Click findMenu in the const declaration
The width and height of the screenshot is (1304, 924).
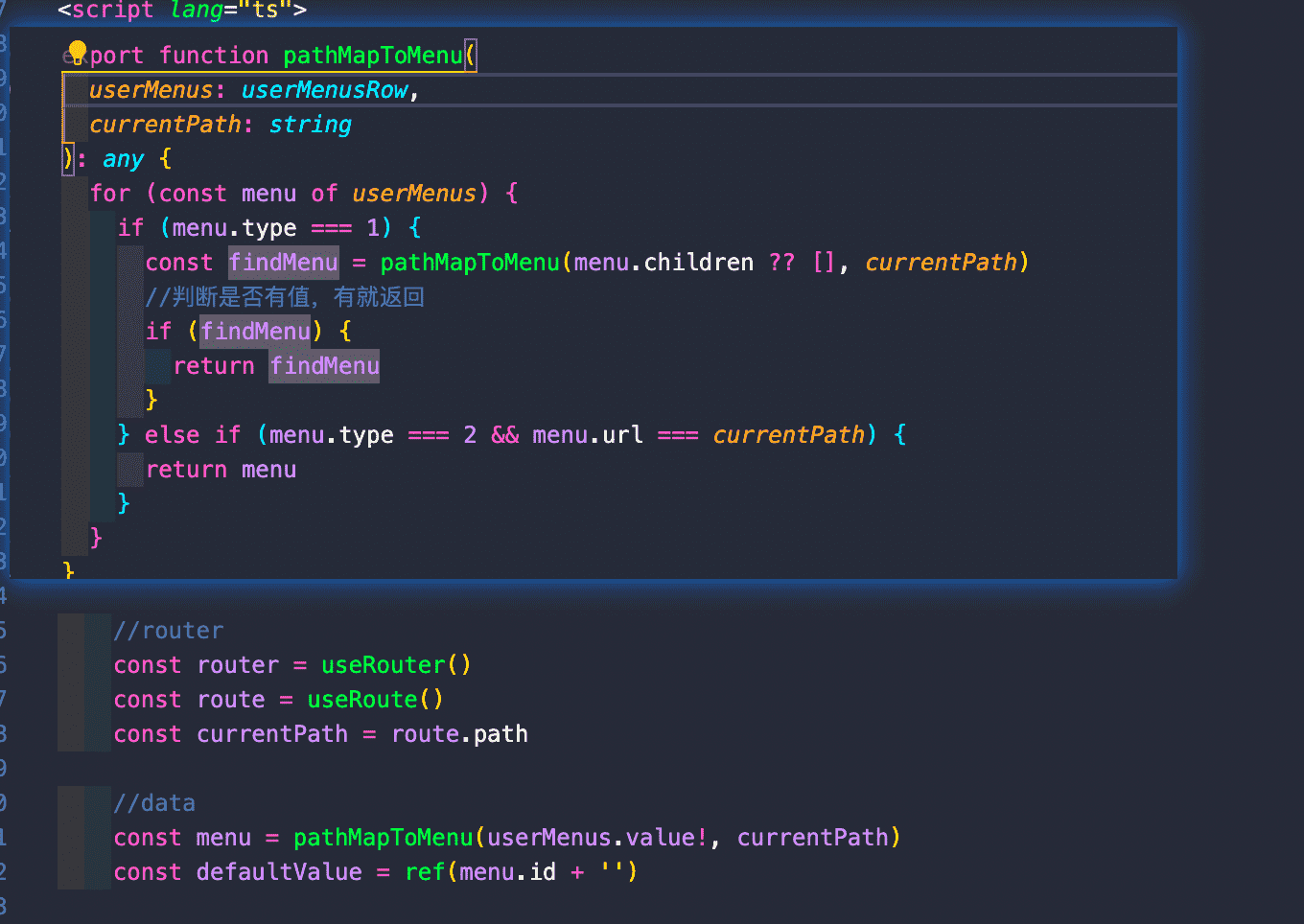pos(284,263)
